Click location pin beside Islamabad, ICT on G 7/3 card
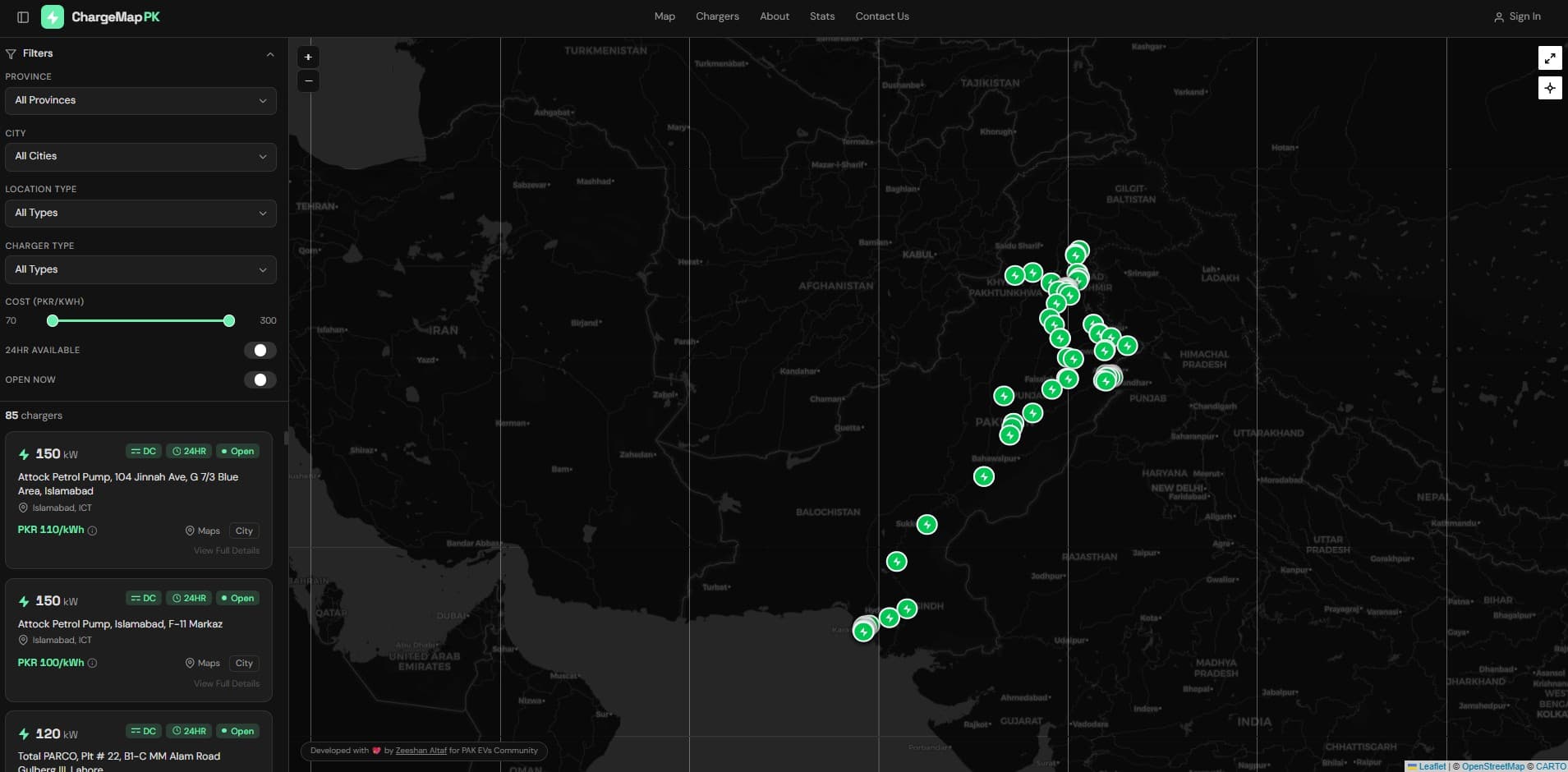 pos(23,508)
